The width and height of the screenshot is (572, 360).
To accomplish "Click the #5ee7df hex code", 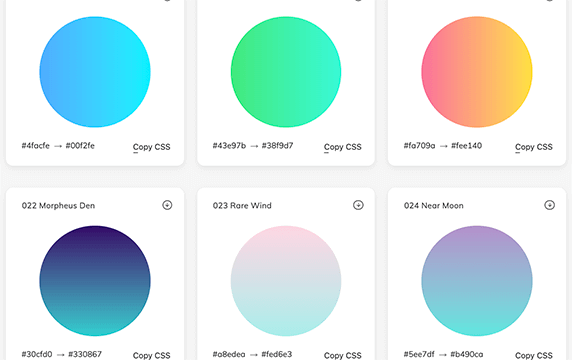I will pyautogui.click(x=419, y=354).
